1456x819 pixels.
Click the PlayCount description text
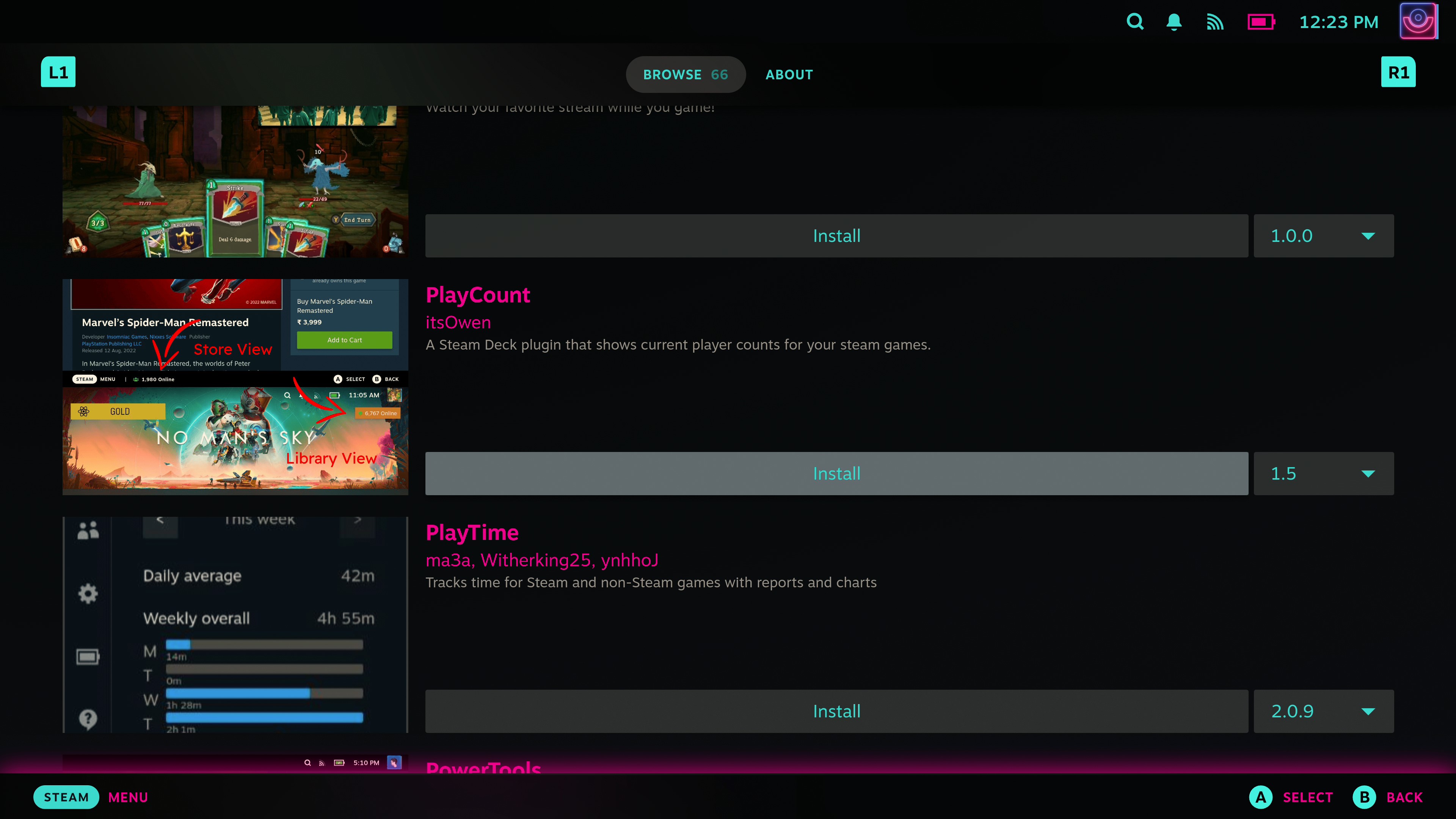tap(678, 345)
